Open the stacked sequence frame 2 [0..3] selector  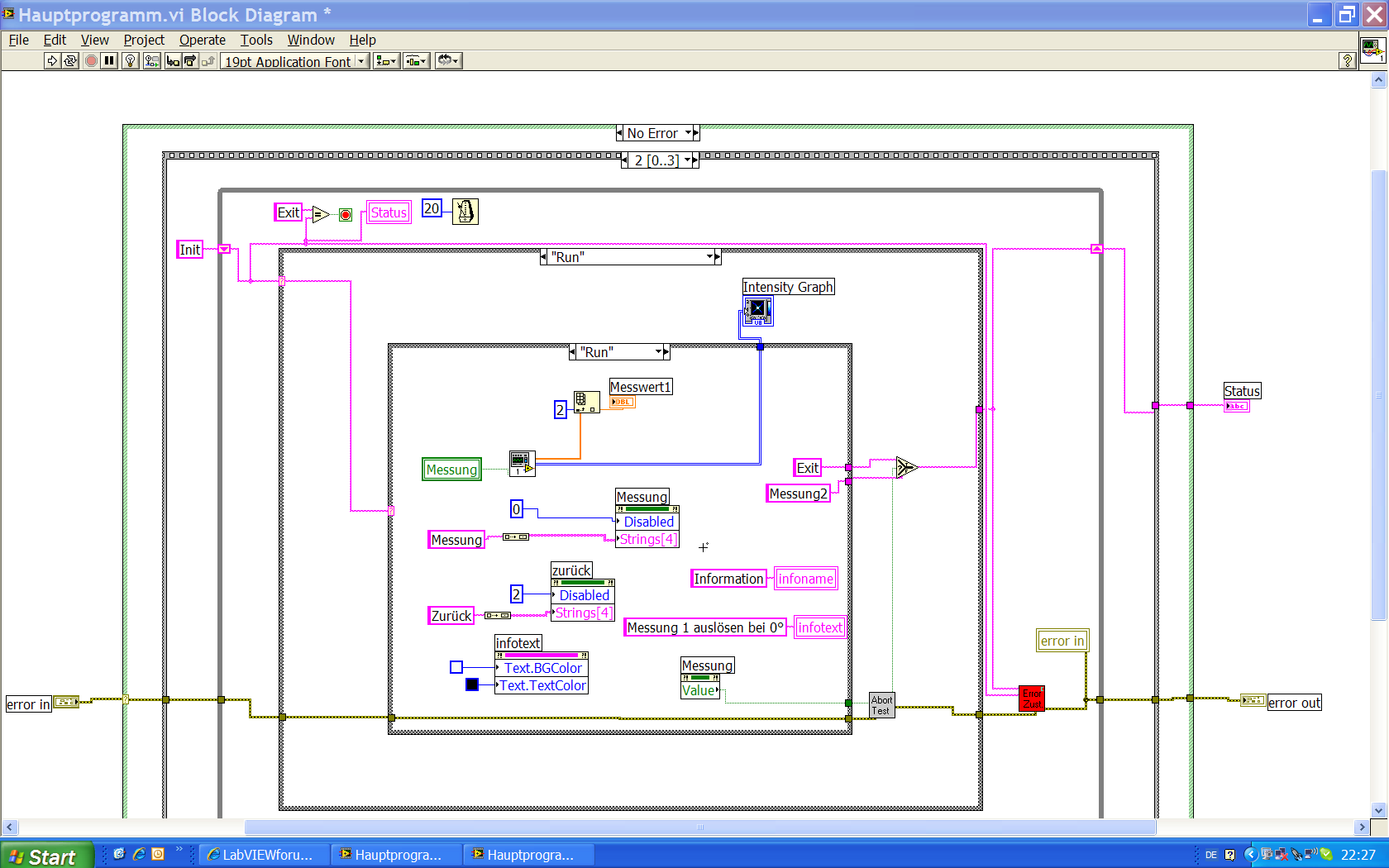click(x=687, y=160)
